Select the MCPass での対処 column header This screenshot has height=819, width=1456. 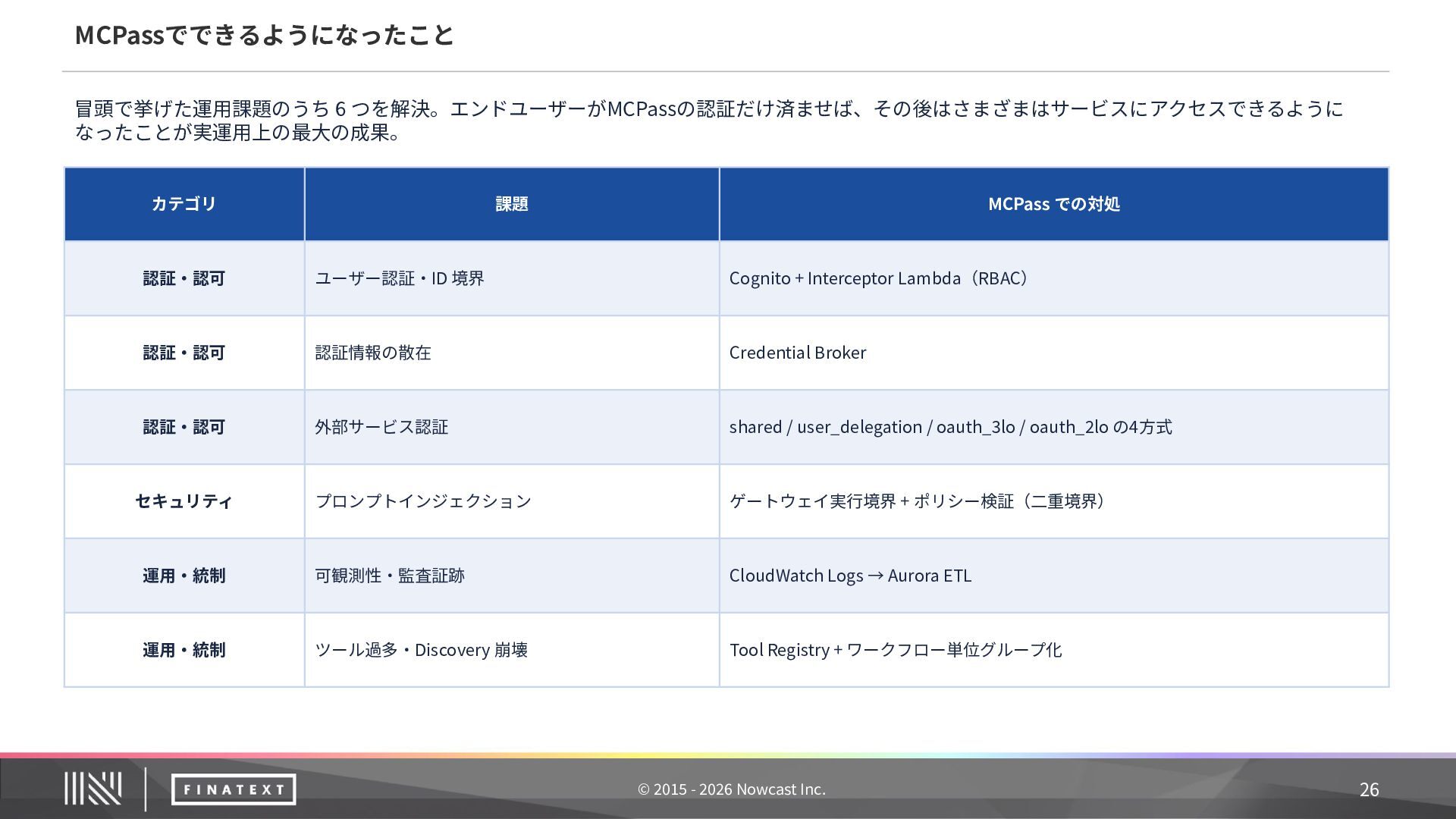coord(1053,204)
